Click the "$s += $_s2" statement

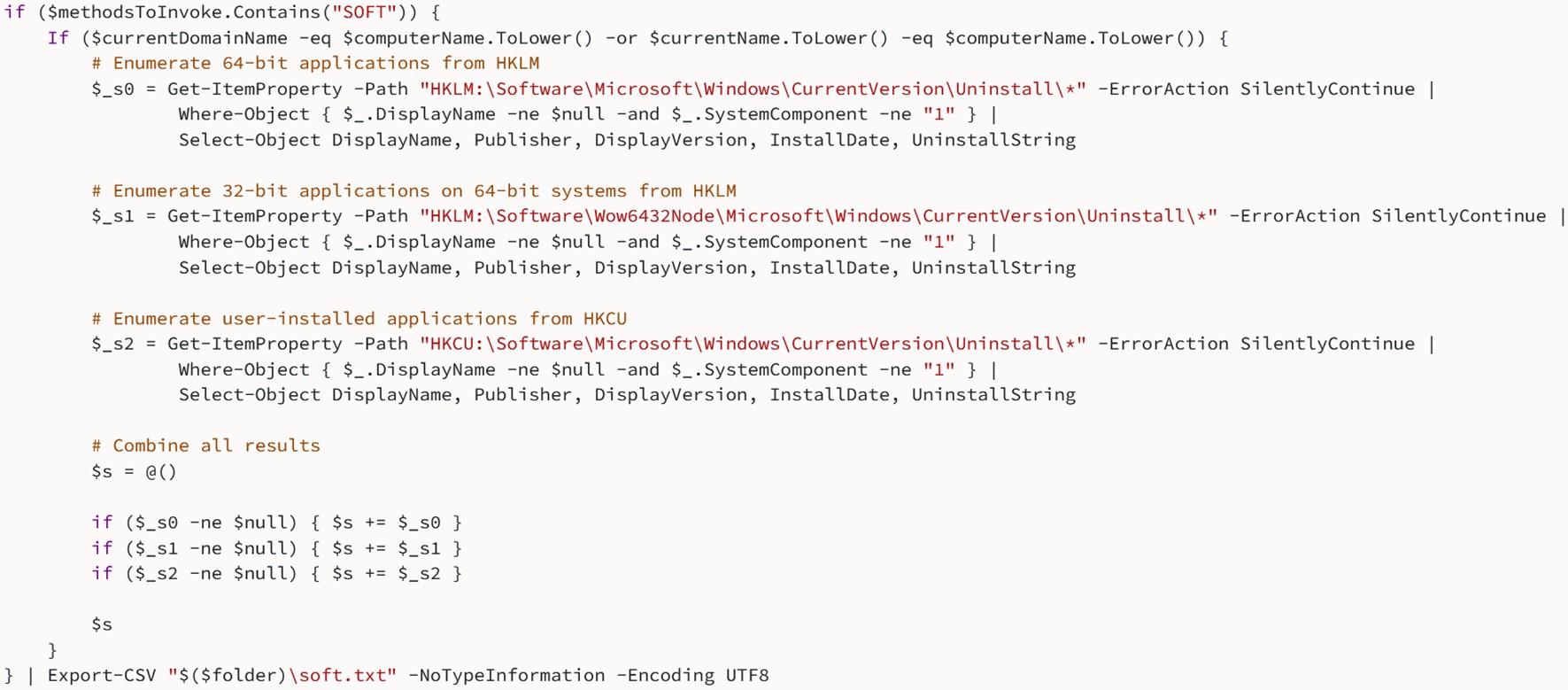point(386,574)
